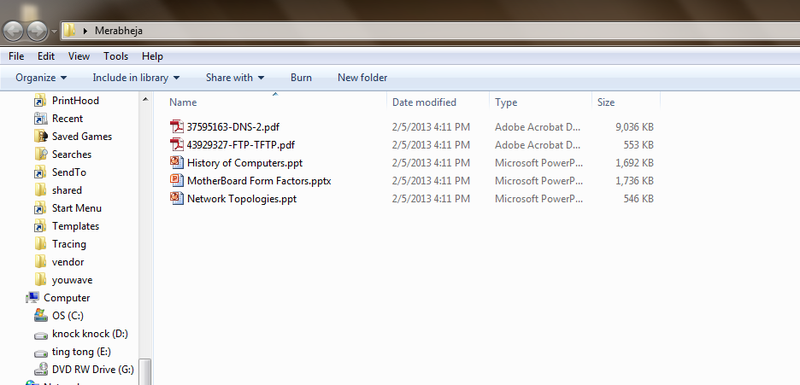This screenshot has height=385, width=800.
Task: Click the navigation pane scrollbar thumb
Action: click(x=145, y=371)
